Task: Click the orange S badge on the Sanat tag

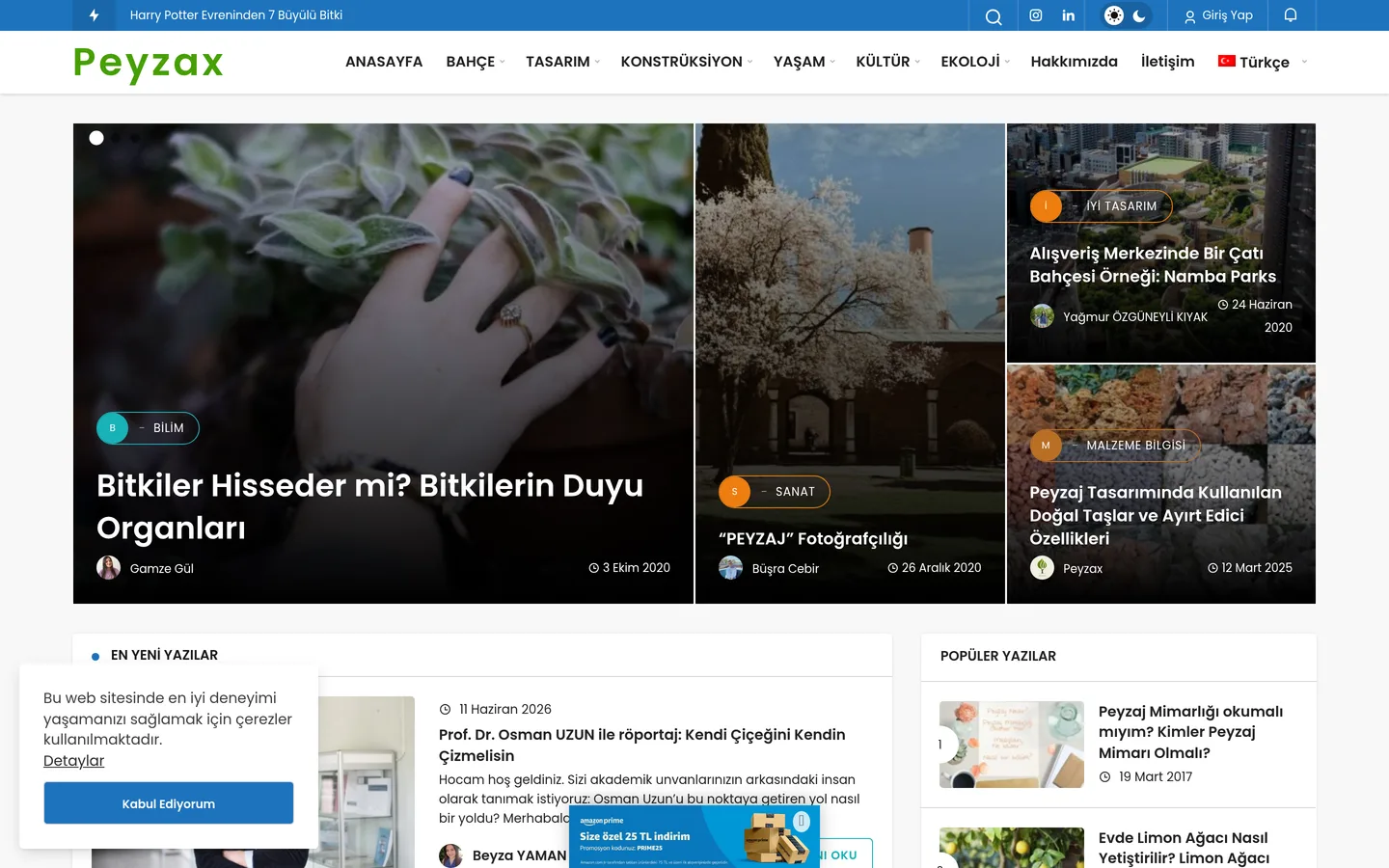Action: pyautogui.click(x=734, y=492)
